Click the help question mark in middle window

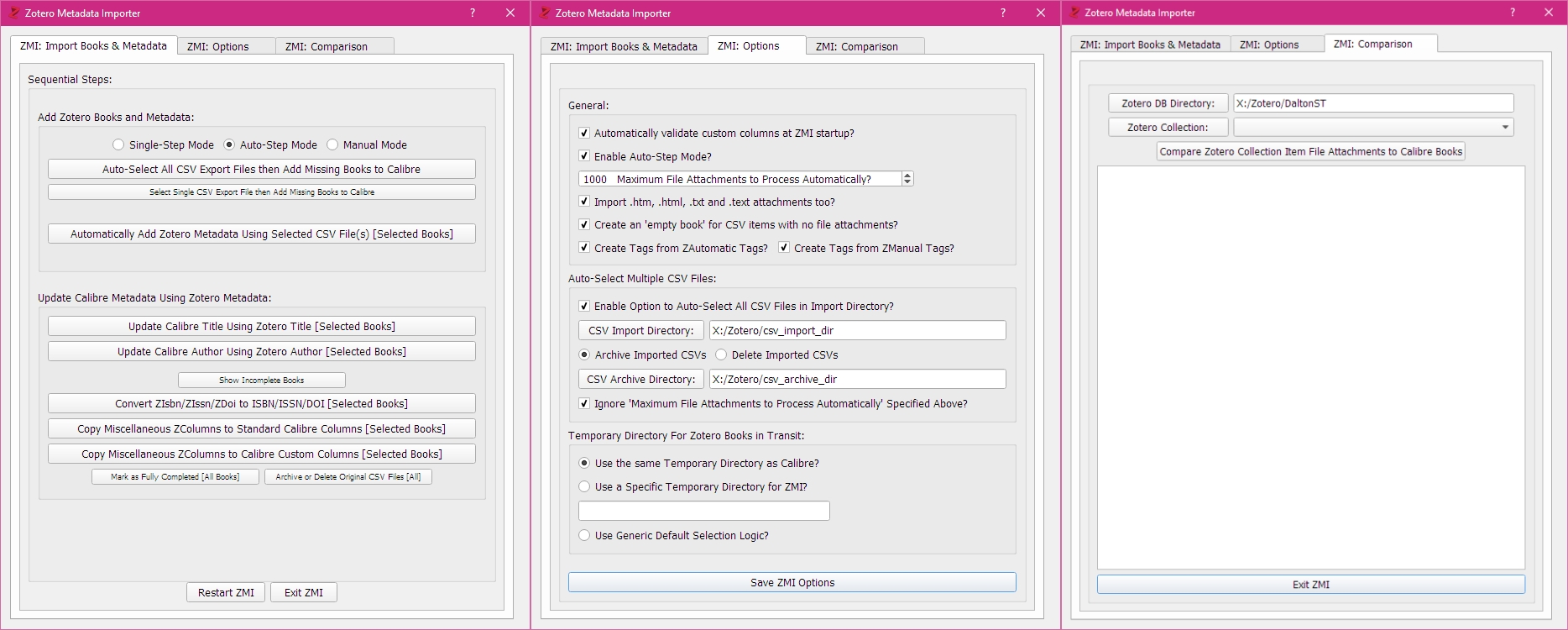click(1003, 13)
